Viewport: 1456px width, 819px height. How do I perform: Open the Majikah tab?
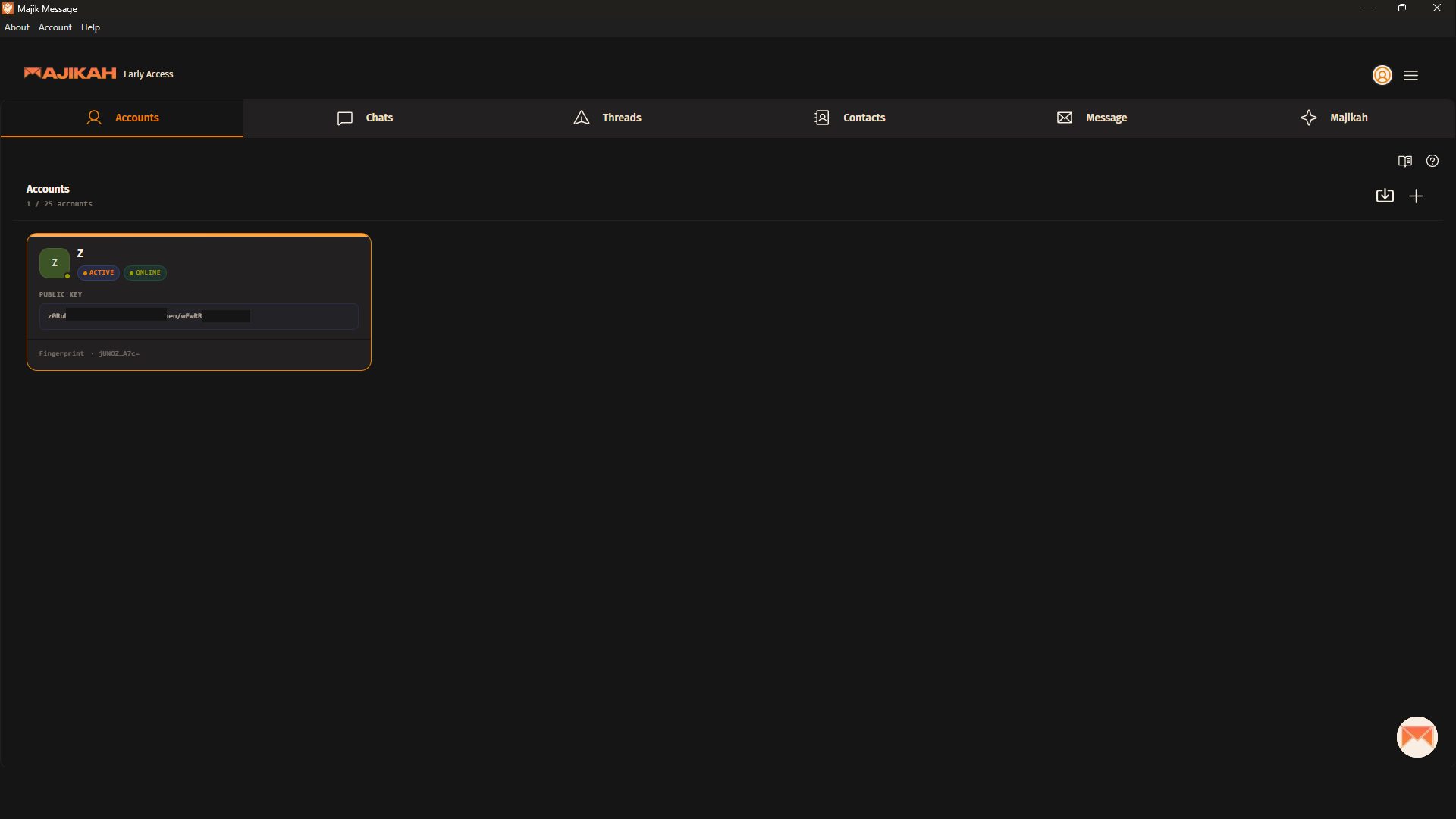coord(1335,118)
